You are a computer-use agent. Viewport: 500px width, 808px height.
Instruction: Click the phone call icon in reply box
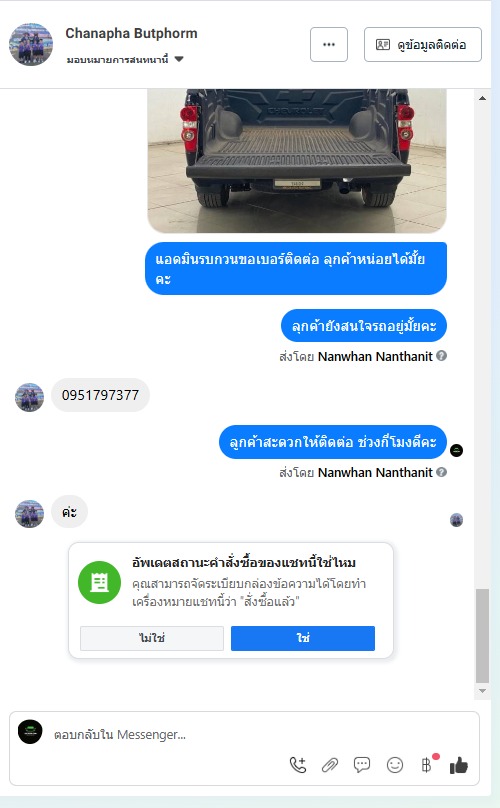coord(298,765)
